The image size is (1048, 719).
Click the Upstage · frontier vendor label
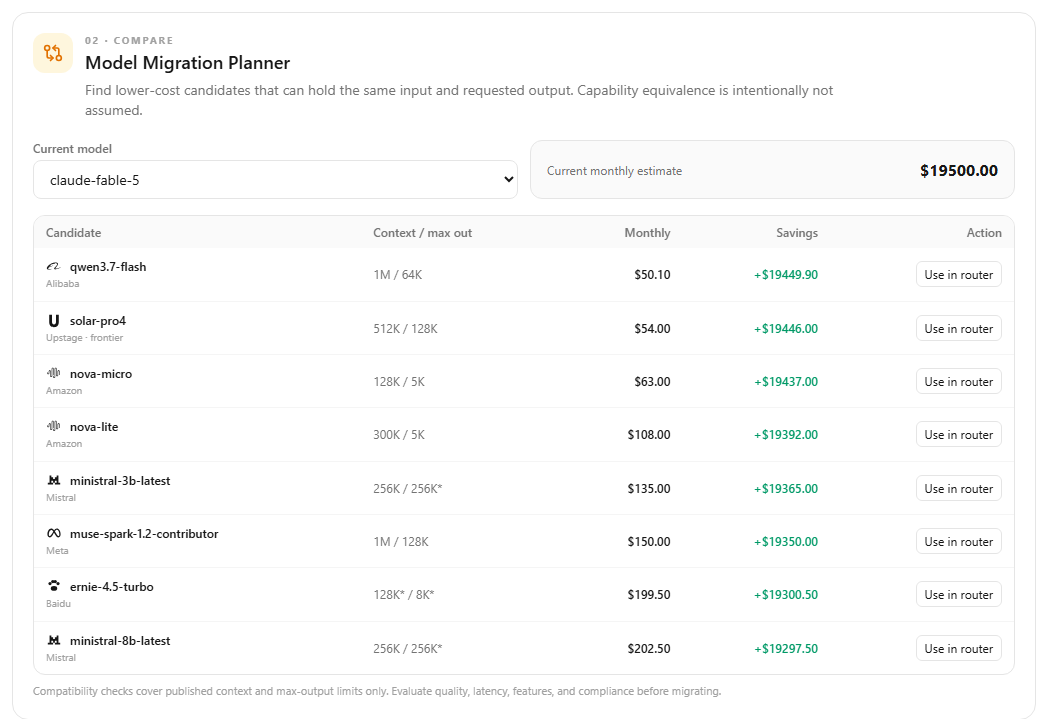tap(84, 337)
